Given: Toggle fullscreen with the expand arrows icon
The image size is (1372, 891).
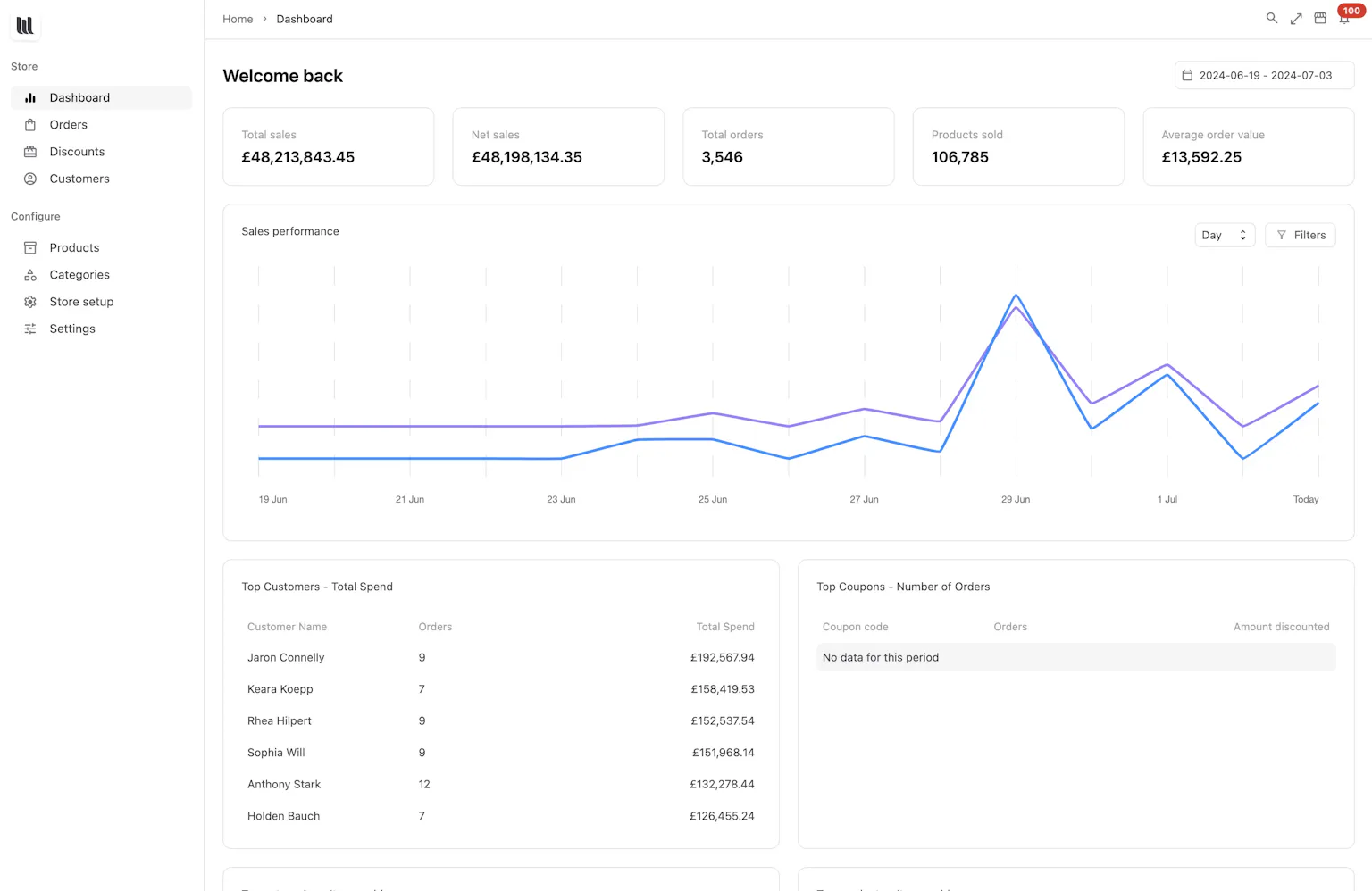Looking at the screenshot, I should [x=1296, y=18].
